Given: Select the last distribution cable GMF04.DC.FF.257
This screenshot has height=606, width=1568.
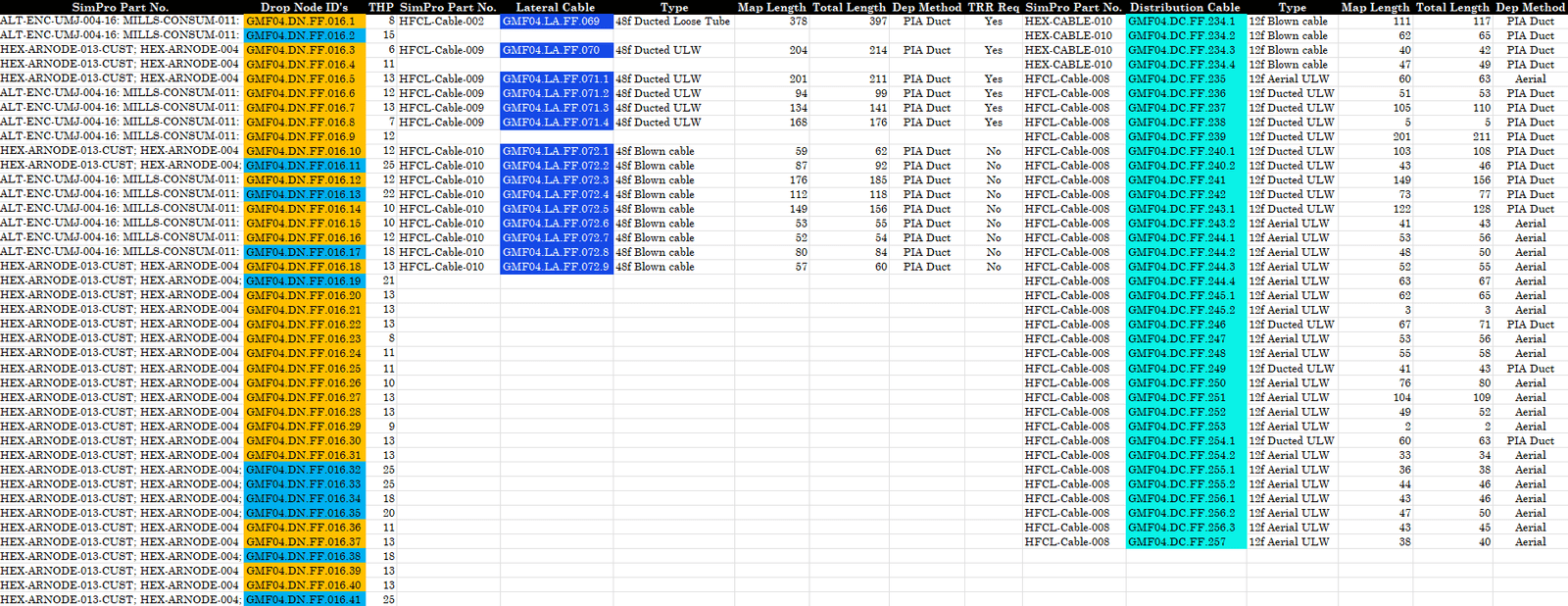Looking at the screenshot, I should pos(1185,542).
